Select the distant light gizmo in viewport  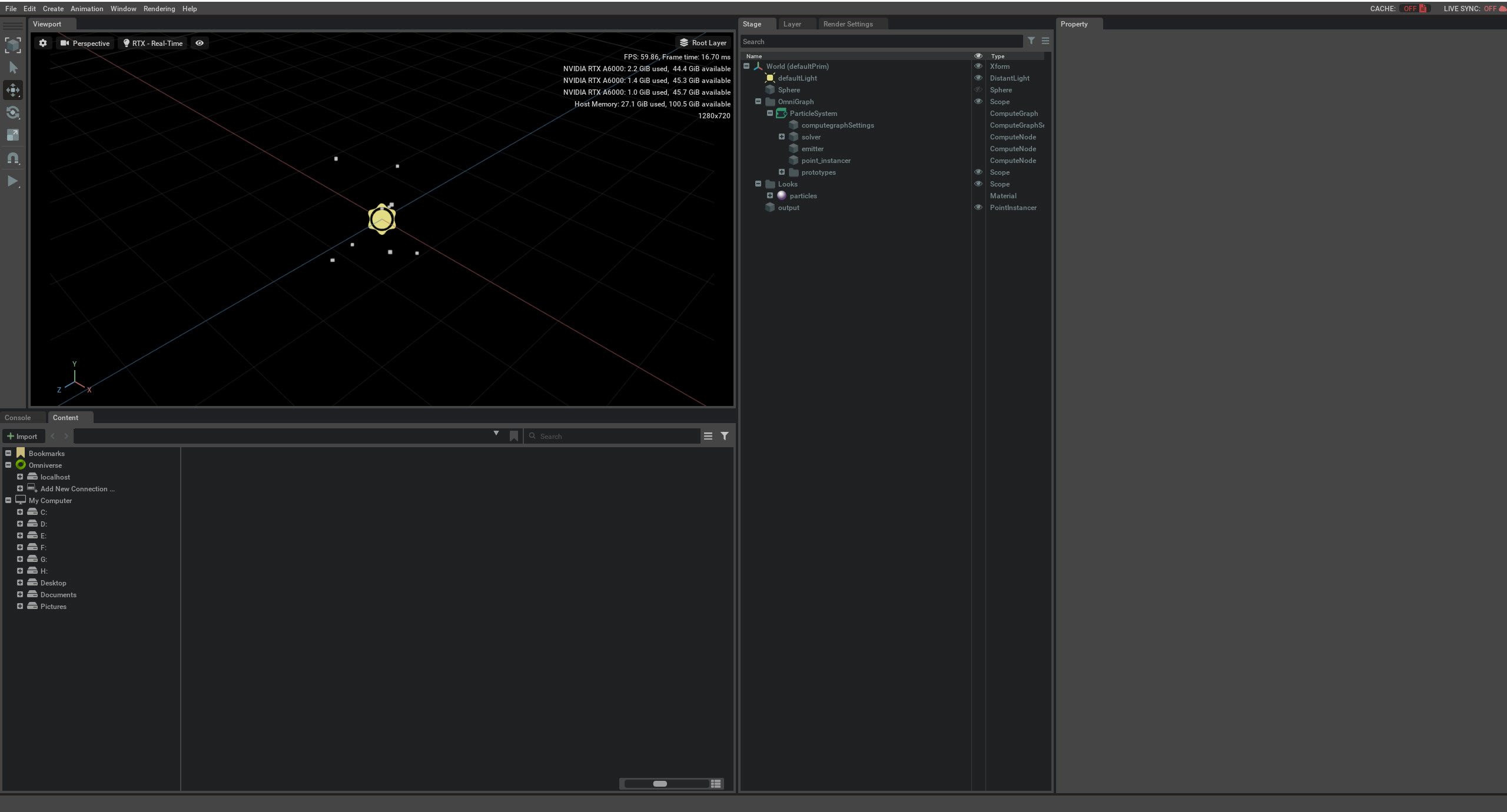[381, 219]
